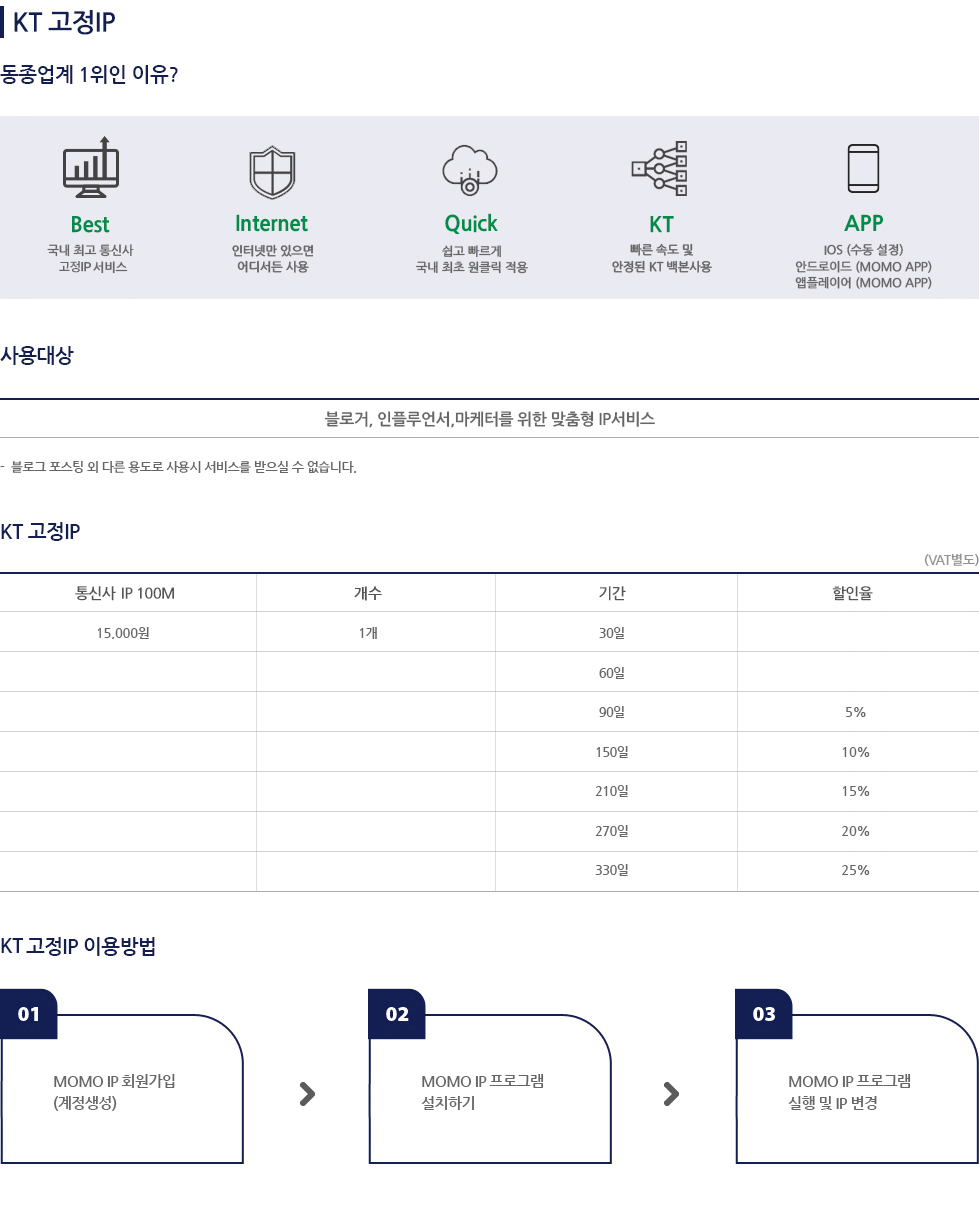Click the 쉽고 빠르게 원클릭 적용 text
The width and height of the screenshot is (979, 1212).
[471, 258]
